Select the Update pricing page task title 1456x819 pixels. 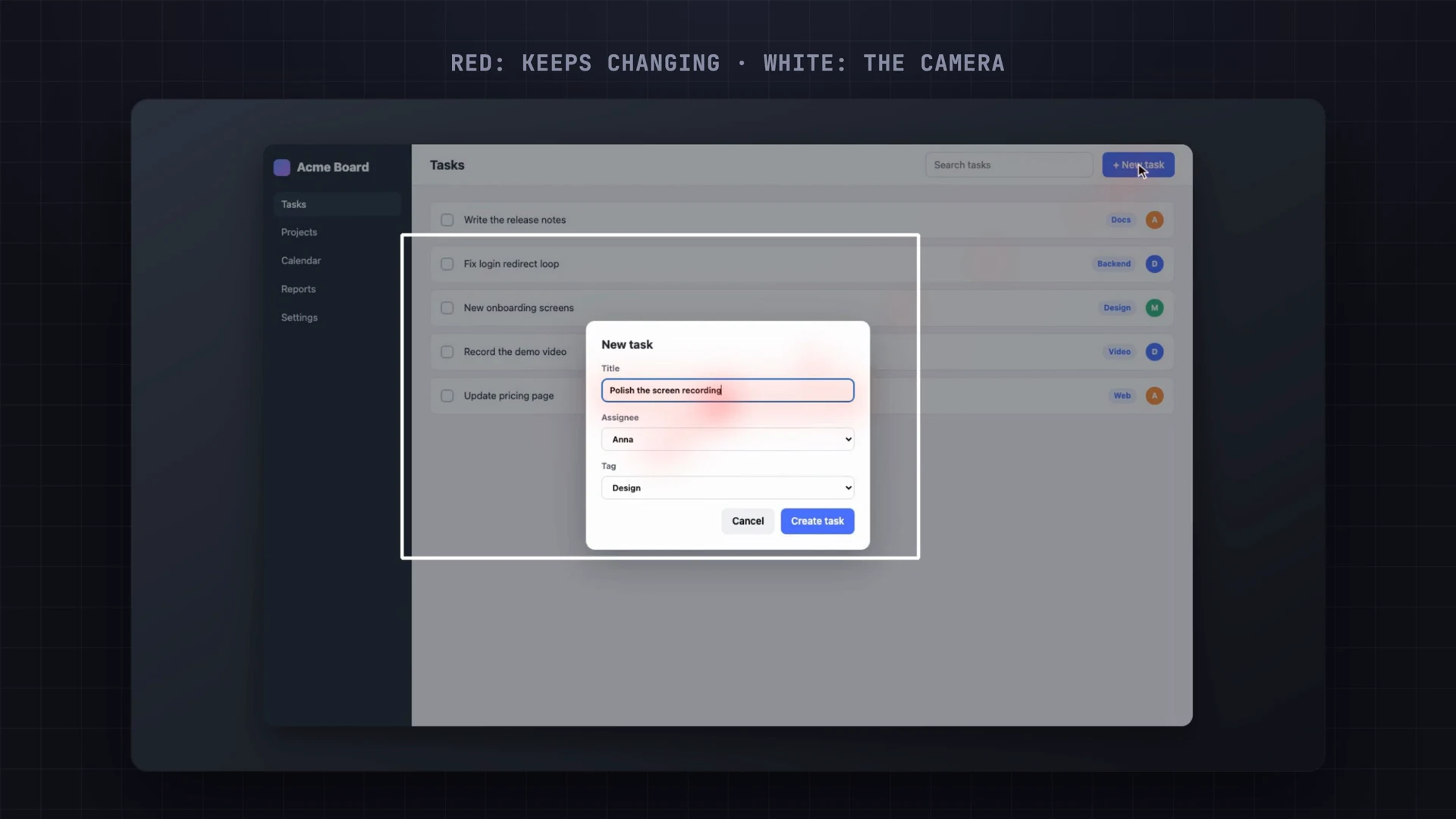(509, 396)
